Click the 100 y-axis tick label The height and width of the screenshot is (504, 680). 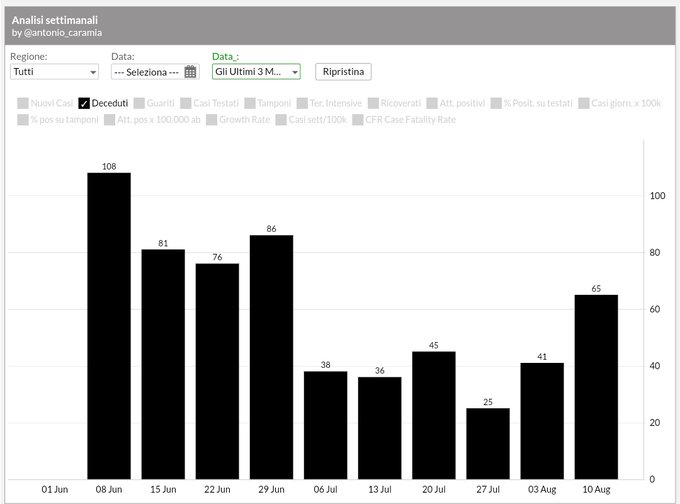(x=657, y=196)
